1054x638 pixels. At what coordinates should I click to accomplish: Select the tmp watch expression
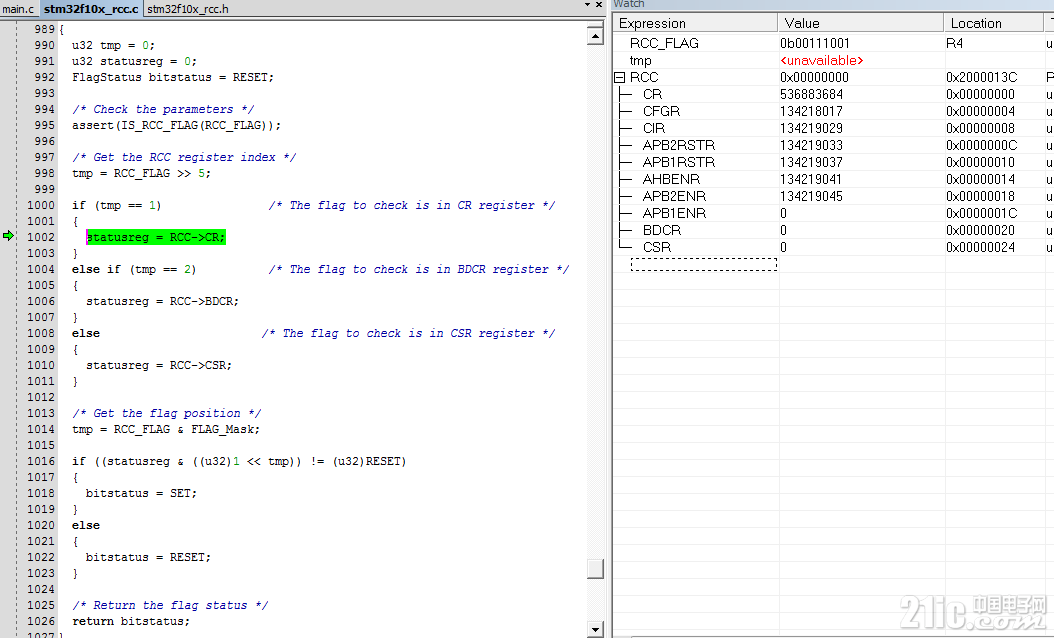pyautogui.click(x=641, y=61)
